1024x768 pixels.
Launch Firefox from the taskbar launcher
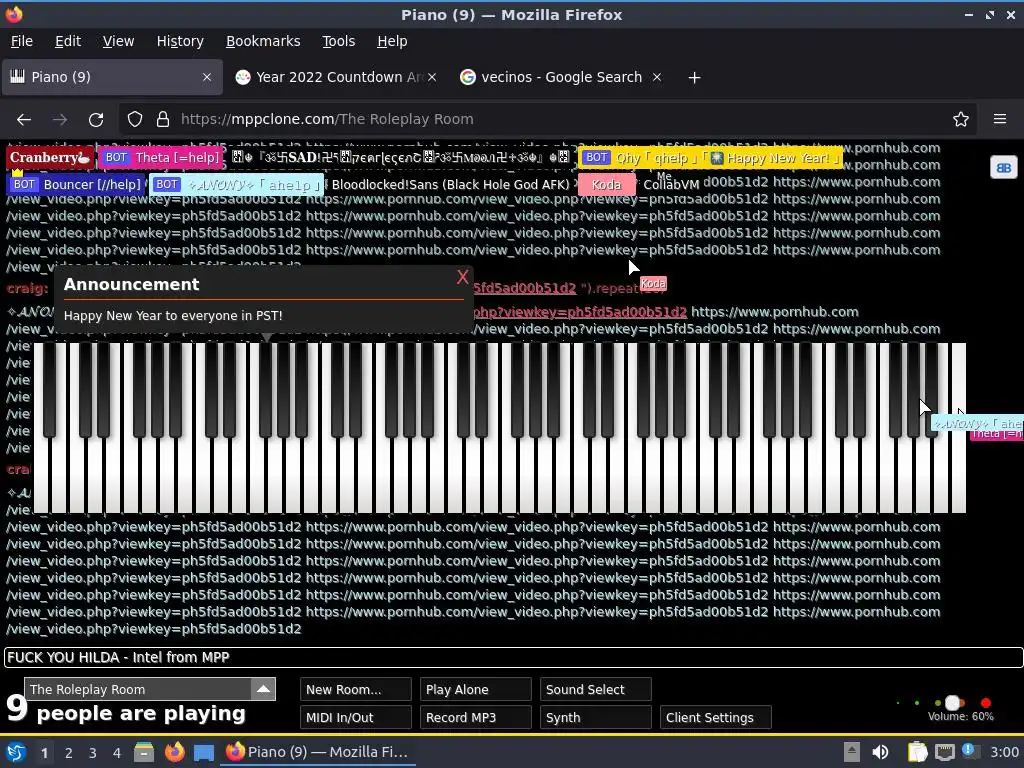click(x=174, y=752)
